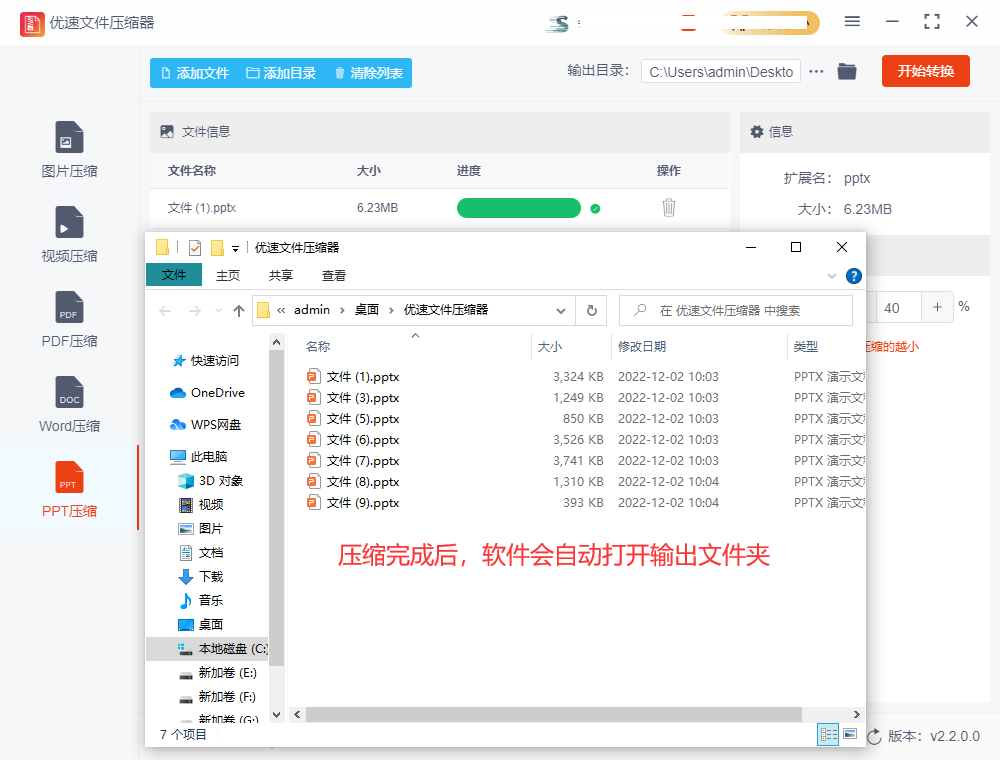This screenshot has width=1000, height=760.
Task: Click the Explorer forward navigation arrow
Action: 195,311
